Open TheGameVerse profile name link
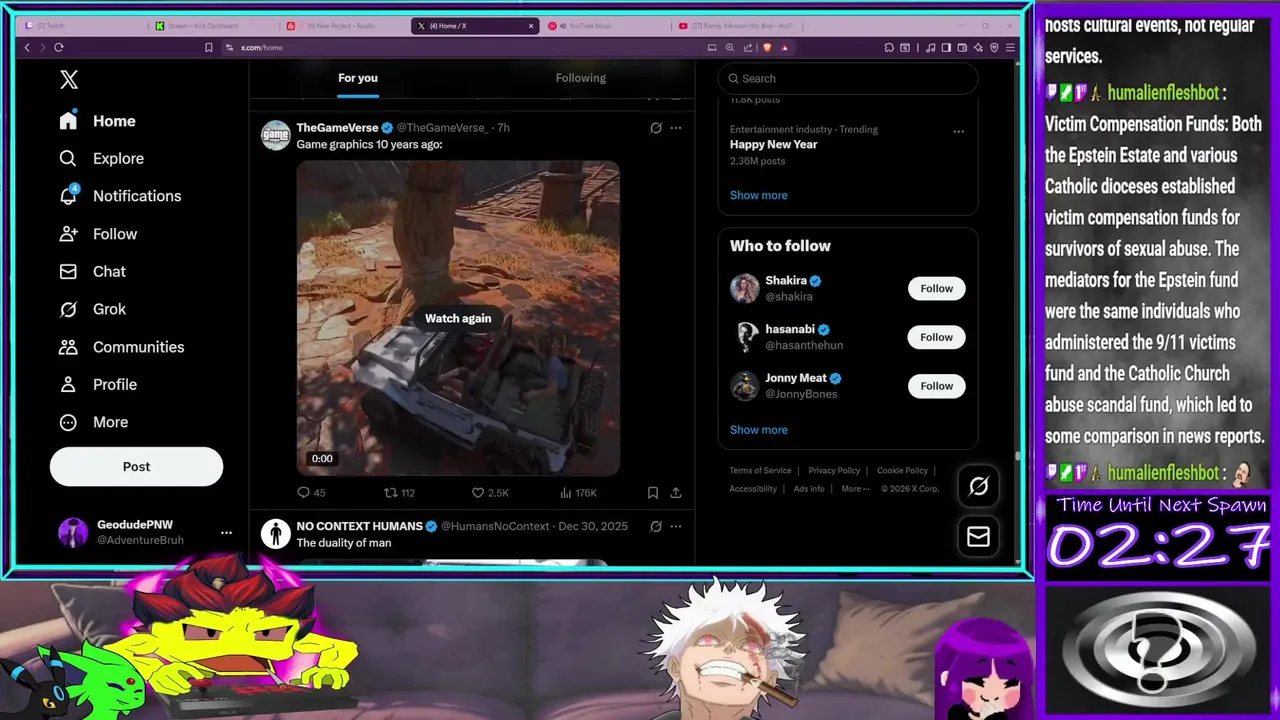 [x=337, y=128]
